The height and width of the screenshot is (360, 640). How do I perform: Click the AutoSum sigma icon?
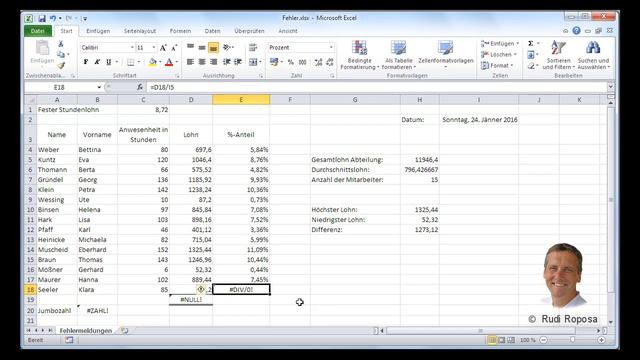tap(531, 43)
